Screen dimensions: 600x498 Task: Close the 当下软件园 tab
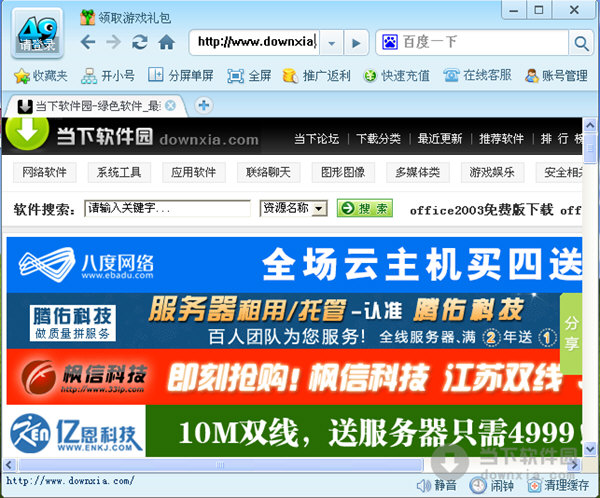tap(171, 105)
